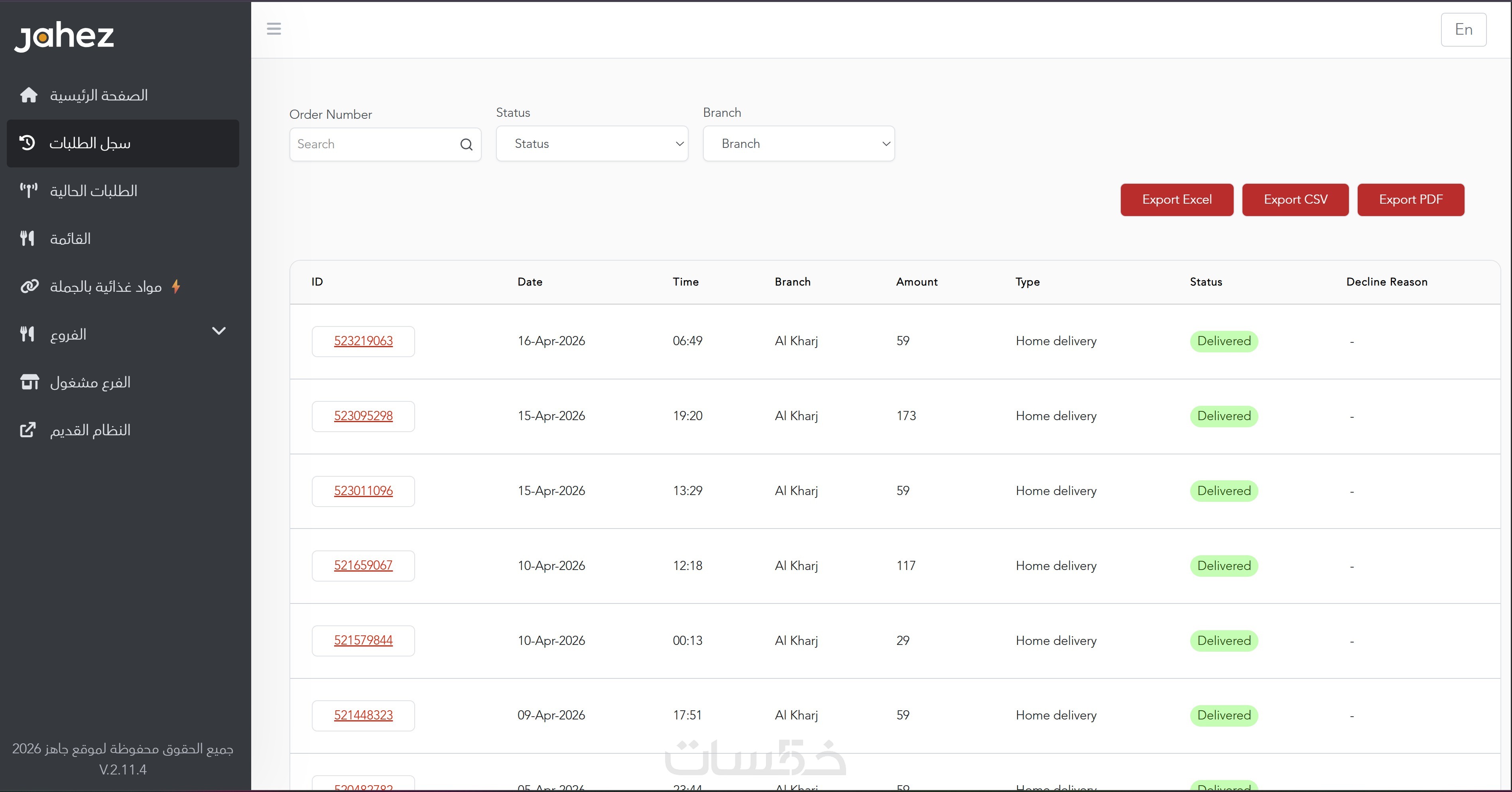Click the live orders broadcast icon

(x=28, y=191)
